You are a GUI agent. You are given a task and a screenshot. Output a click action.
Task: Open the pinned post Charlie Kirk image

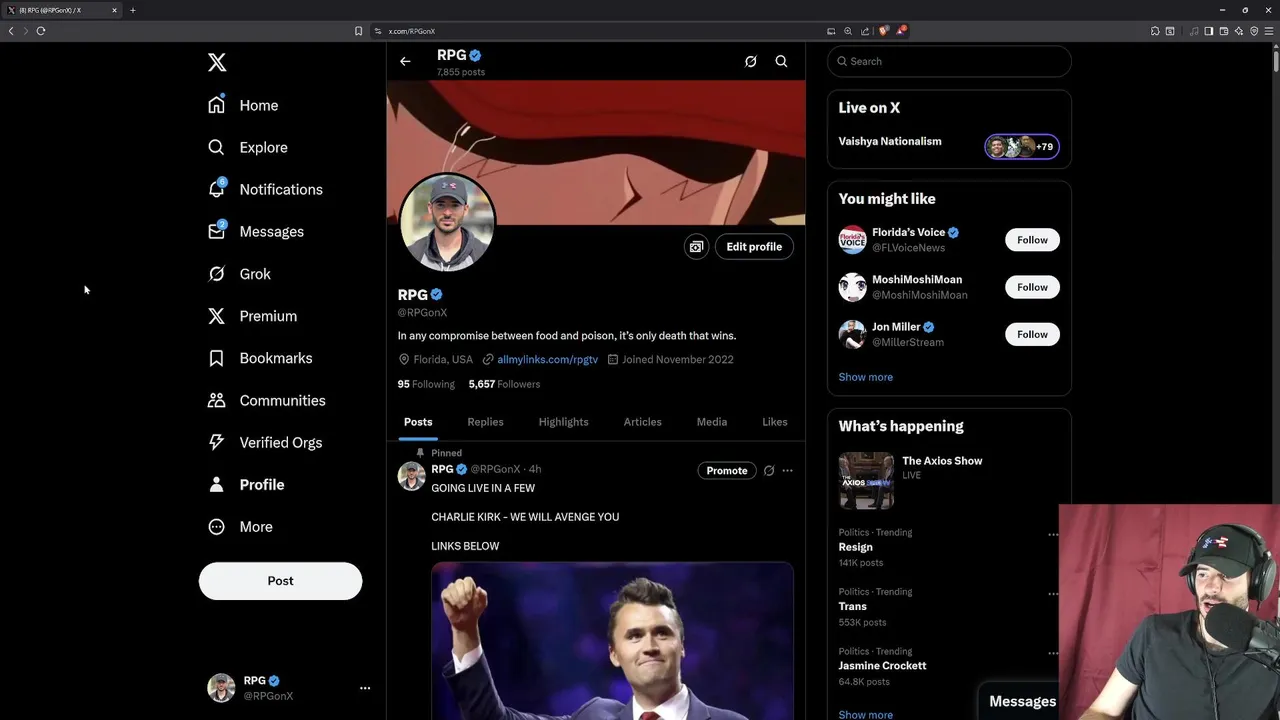point(612,641)
